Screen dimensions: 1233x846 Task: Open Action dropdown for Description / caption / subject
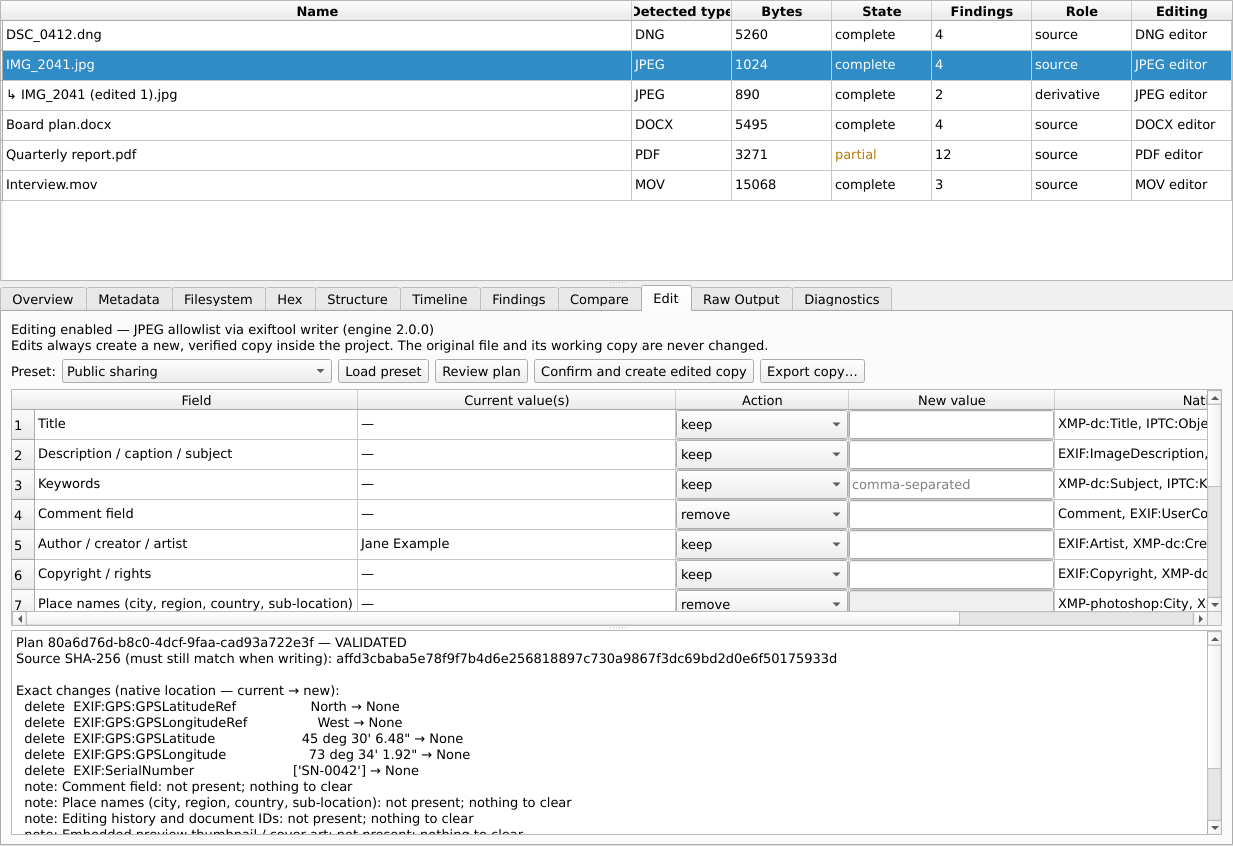761,454
